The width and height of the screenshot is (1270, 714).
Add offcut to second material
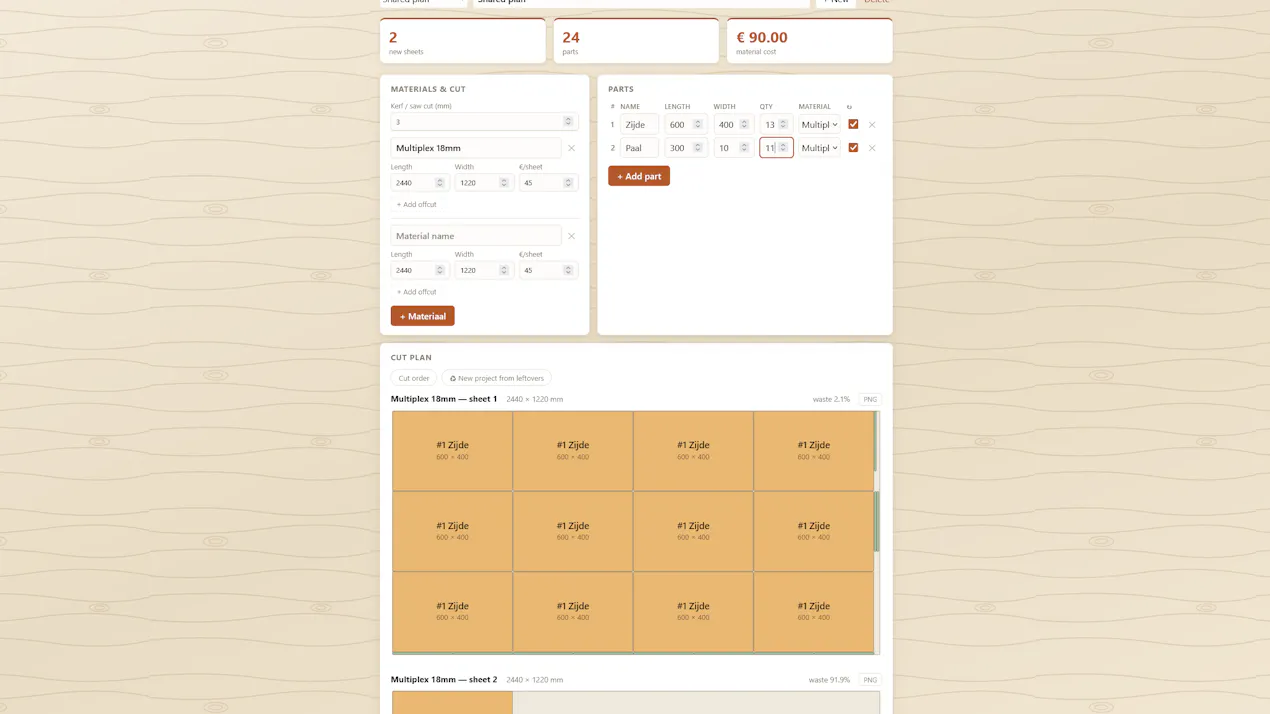pyautogui.click(x=416, y=292)
